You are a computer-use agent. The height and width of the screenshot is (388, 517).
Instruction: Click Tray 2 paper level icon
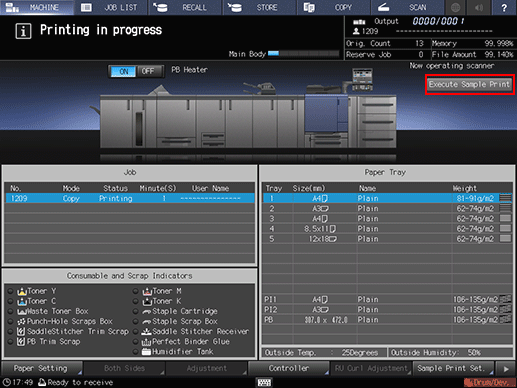[x=505, y=208]
